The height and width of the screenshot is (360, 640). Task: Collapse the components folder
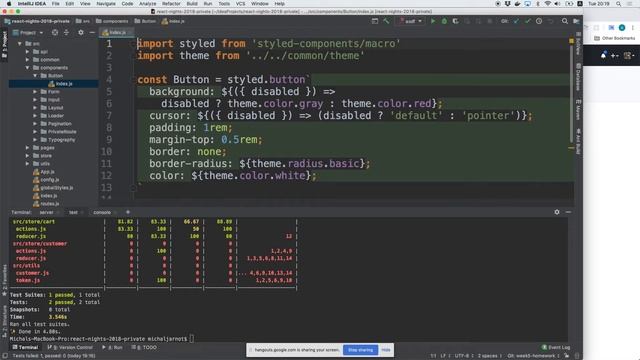[27, 67]
